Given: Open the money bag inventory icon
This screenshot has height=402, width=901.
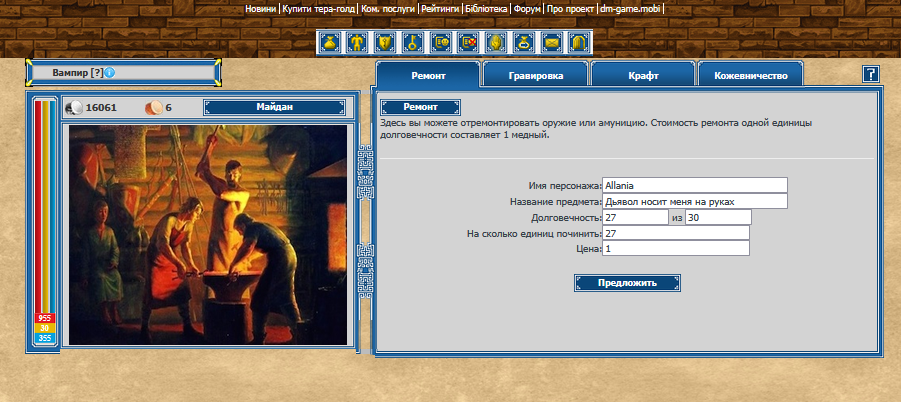Looking at the screenshot, I should click(x=331, y=42).
